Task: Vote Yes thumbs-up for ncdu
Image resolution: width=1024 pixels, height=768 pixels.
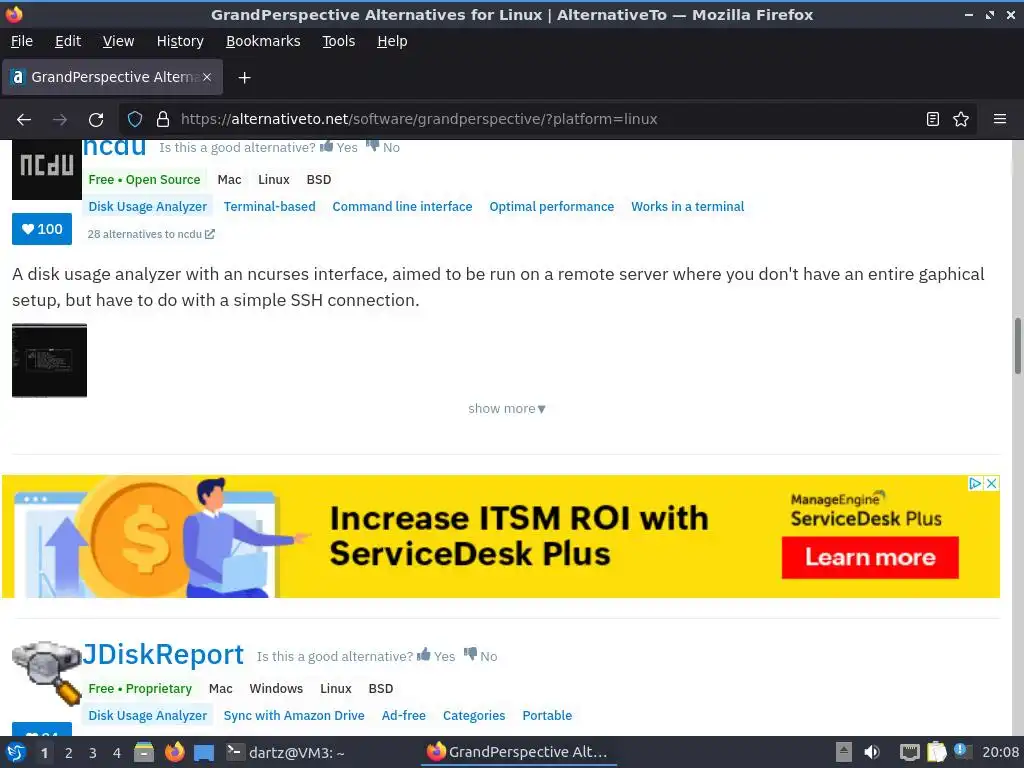Action: click(338, 147)
